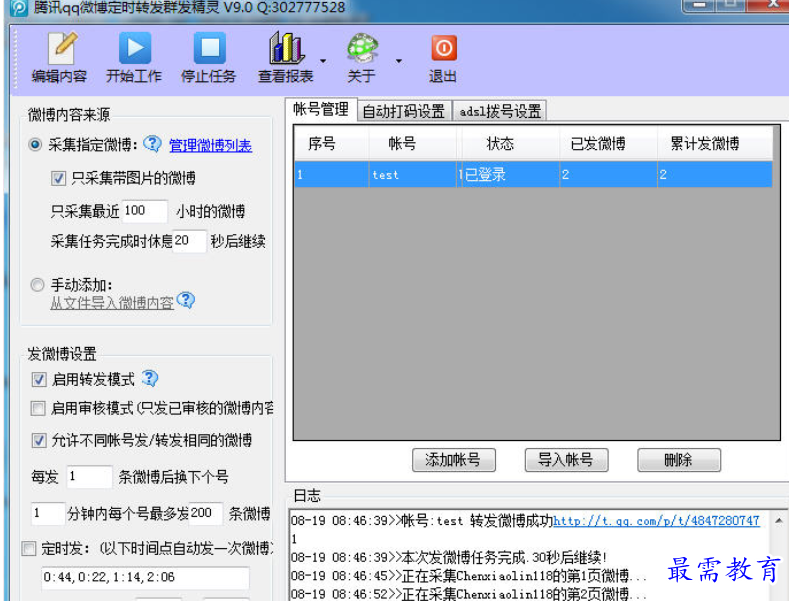789x601 pixels.
Task: Open help icon beside 启用转发模式
Action: pyautogui.click(x=149, y=378)
